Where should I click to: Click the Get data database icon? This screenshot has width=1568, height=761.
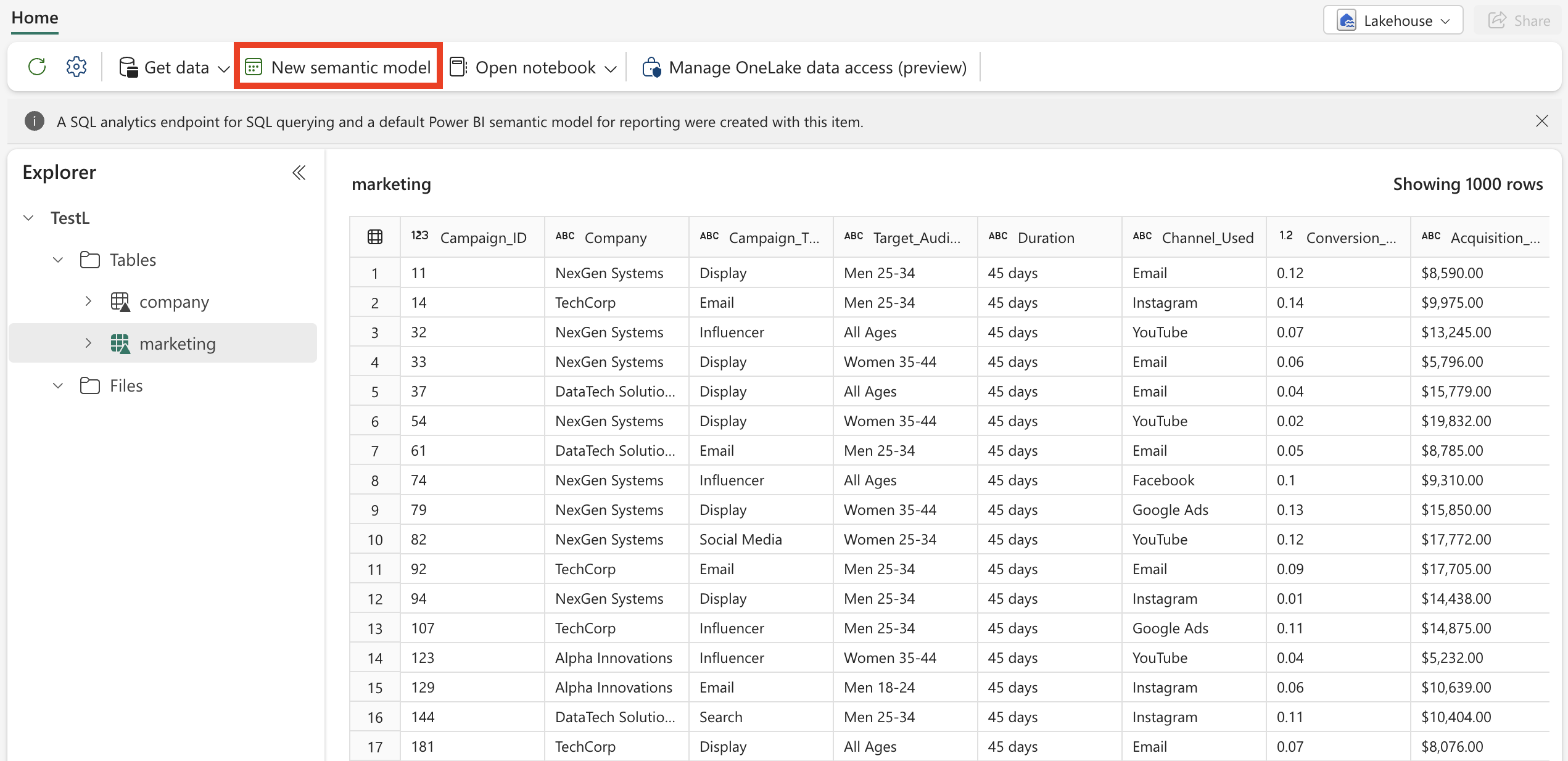pos(128,67)
